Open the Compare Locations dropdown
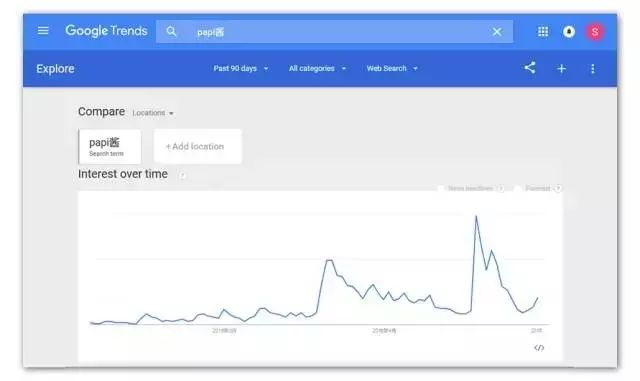The width and height of the screenshot is (640, 381). (153, 113)
